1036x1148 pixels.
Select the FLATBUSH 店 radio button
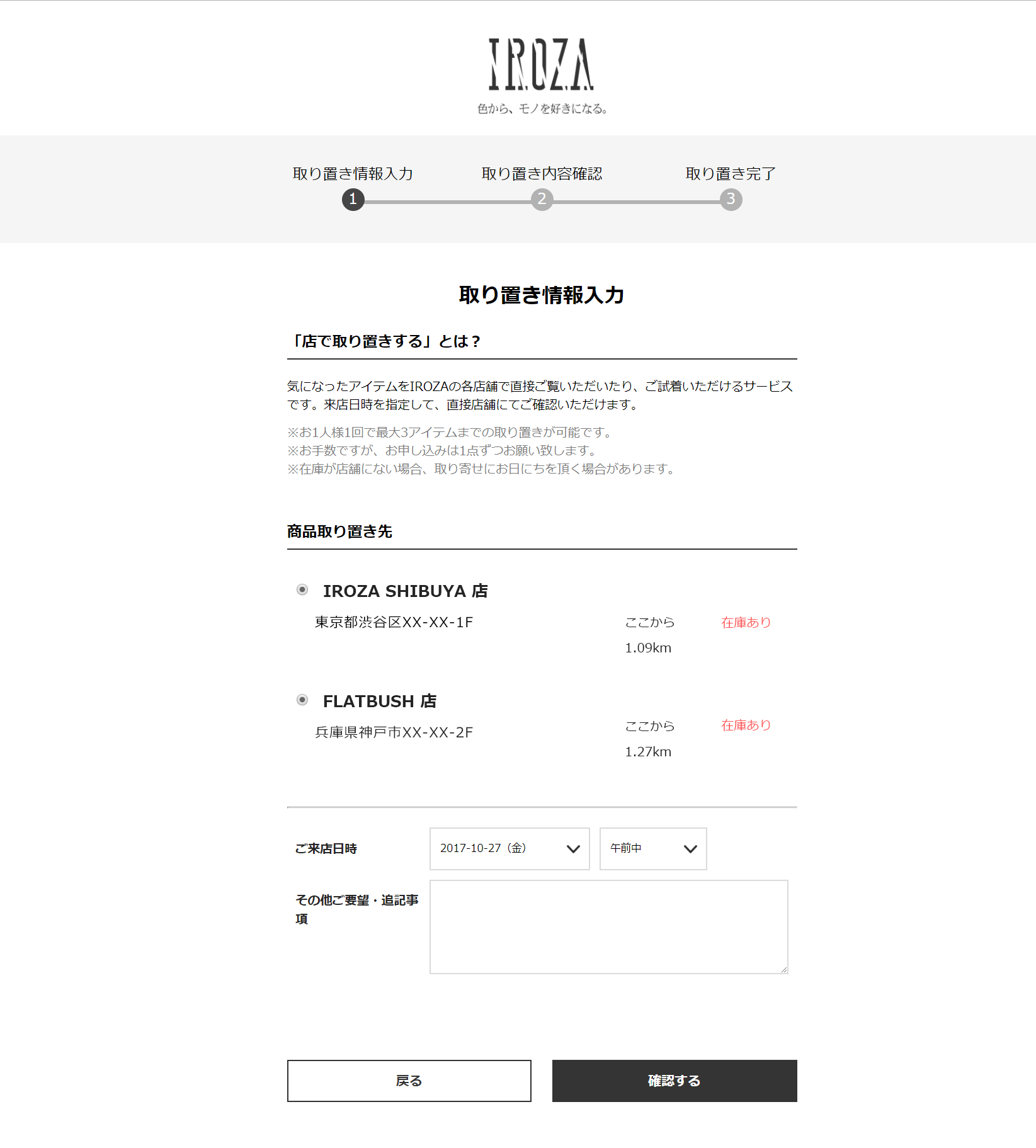point(302,700)
